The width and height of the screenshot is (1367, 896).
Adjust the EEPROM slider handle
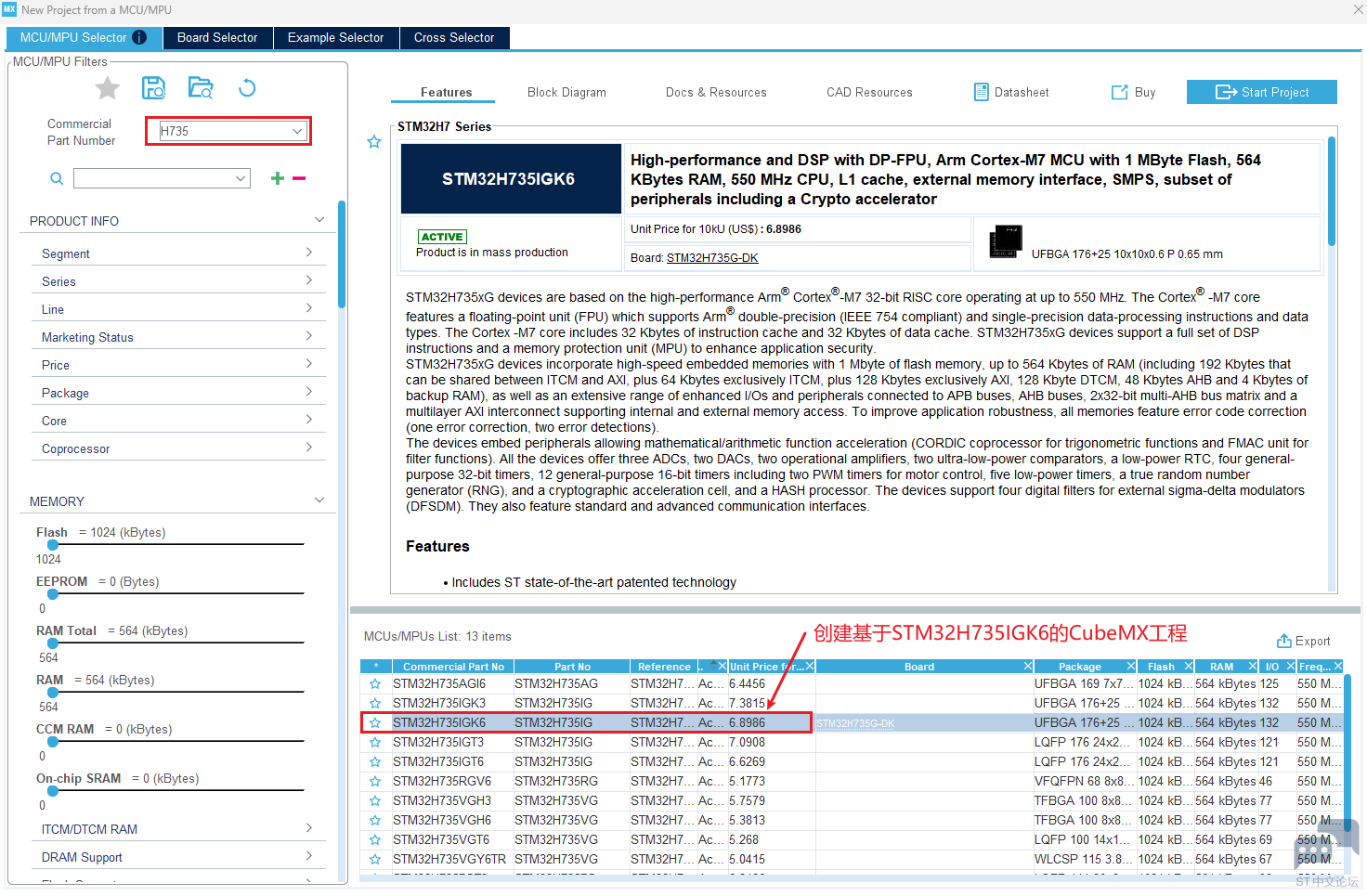[53, 594]
